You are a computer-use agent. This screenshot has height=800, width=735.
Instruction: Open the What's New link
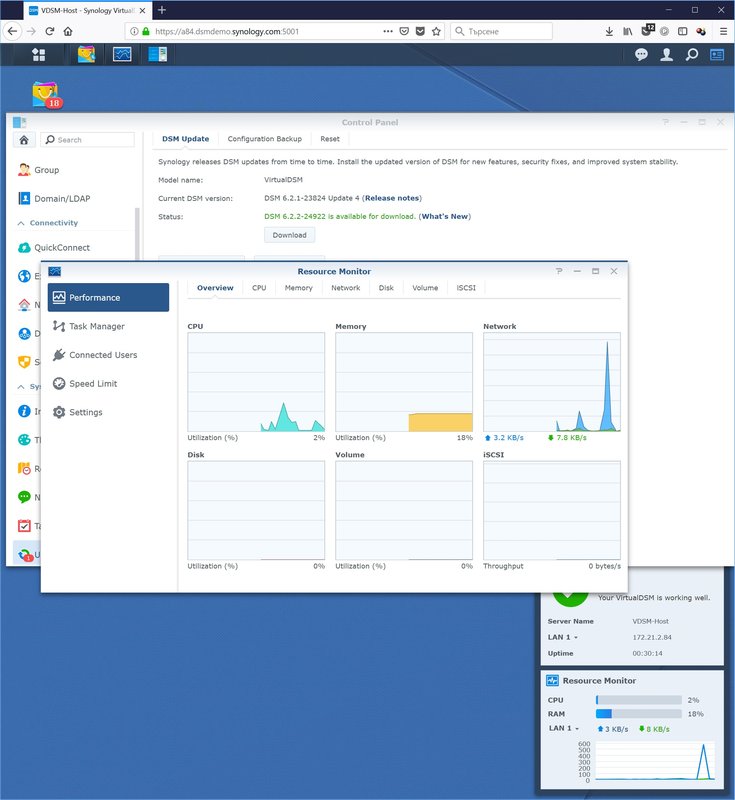click(445, 216)
